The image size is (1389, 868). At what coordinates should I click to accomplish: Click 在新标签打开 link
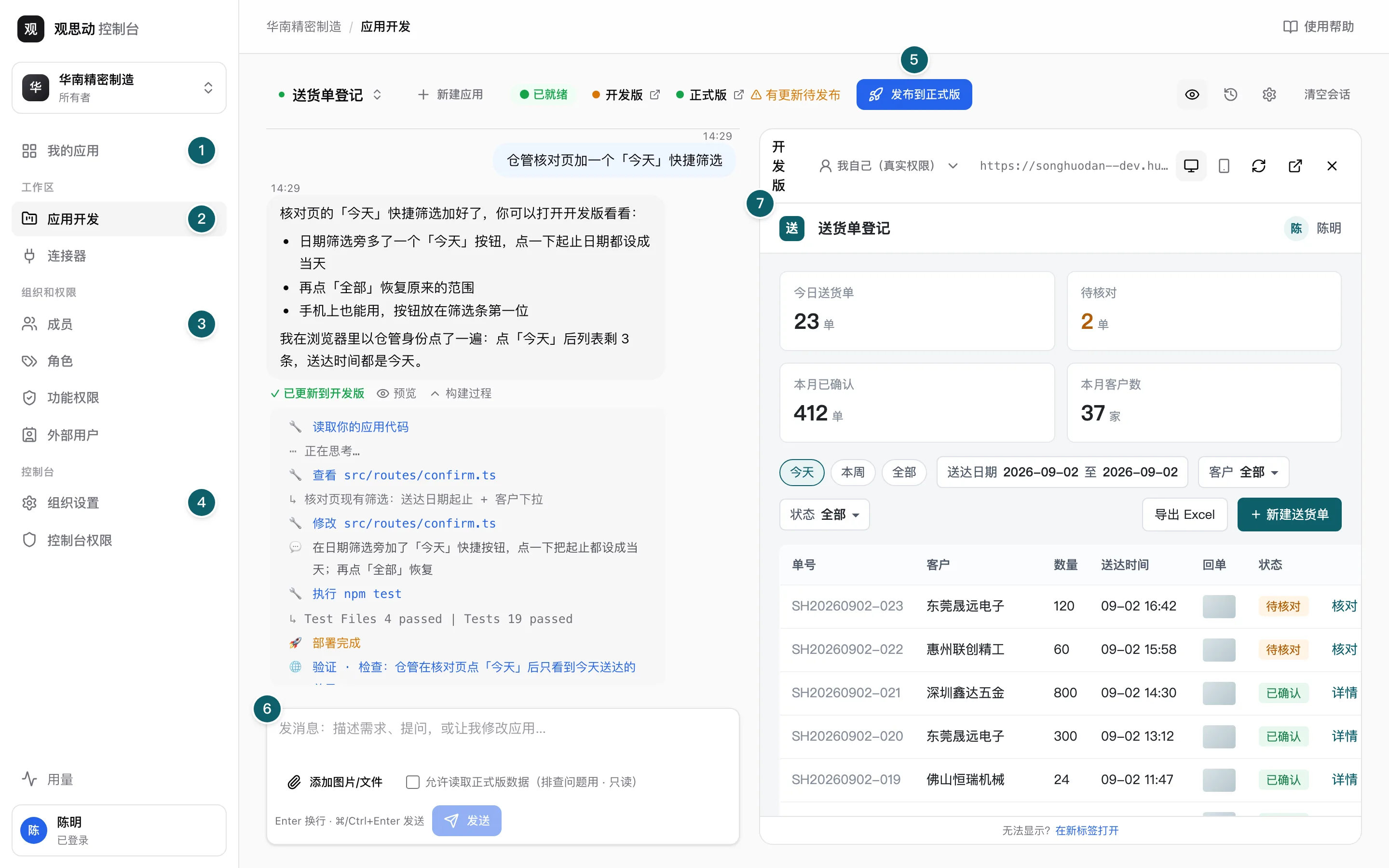[1087, 830]
